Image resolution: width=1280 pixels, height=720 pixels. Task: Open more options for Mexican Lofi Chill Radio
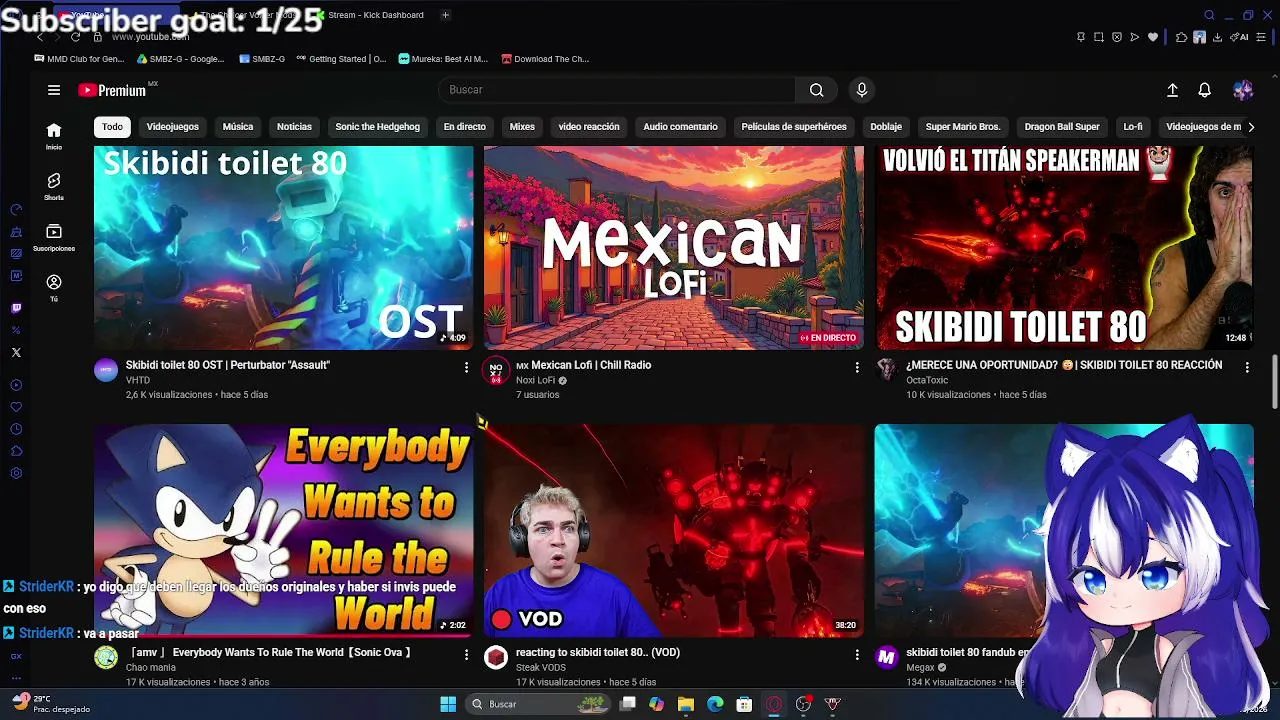857,368
